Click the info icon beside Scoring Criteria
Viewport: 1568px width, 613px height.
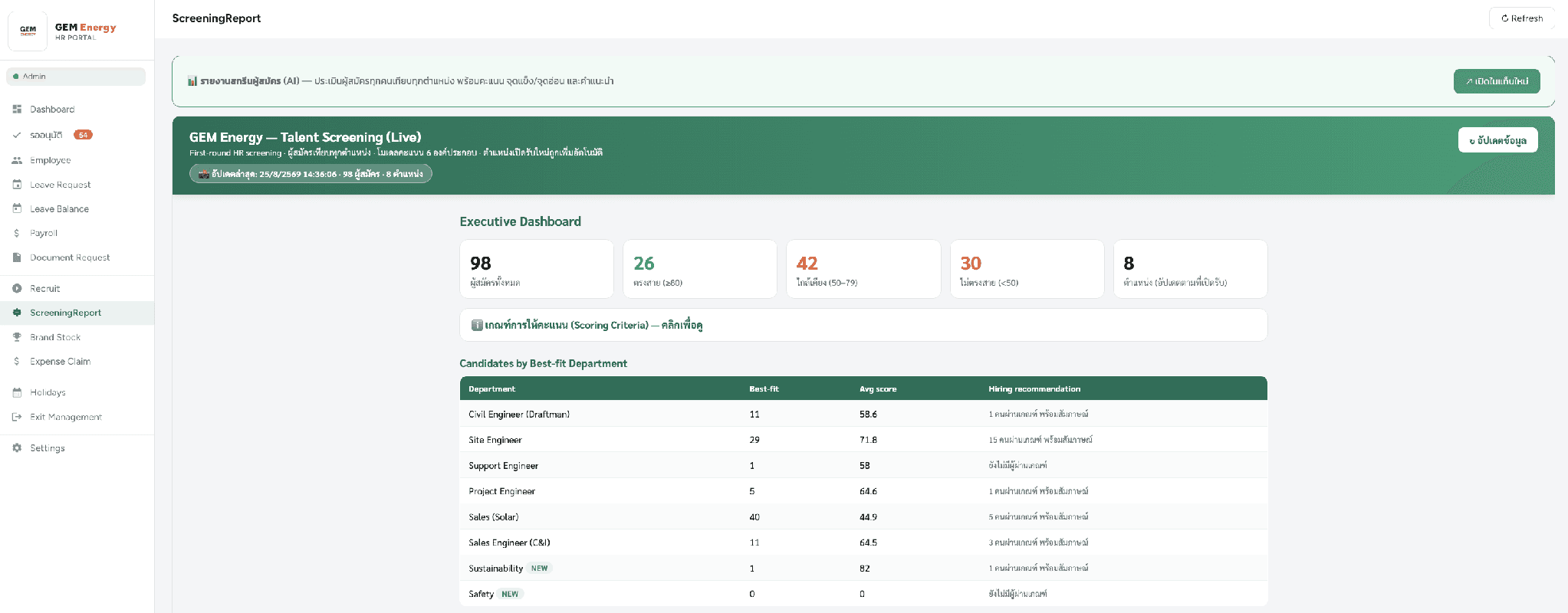click(477, 325)
